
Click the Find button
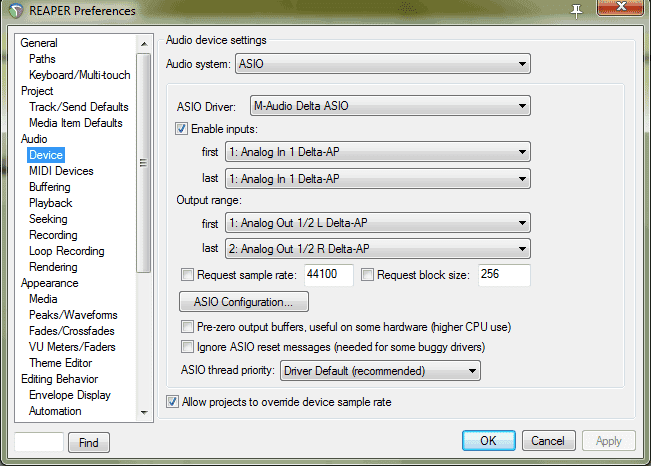pyautogui.click(x=89, y=442)
